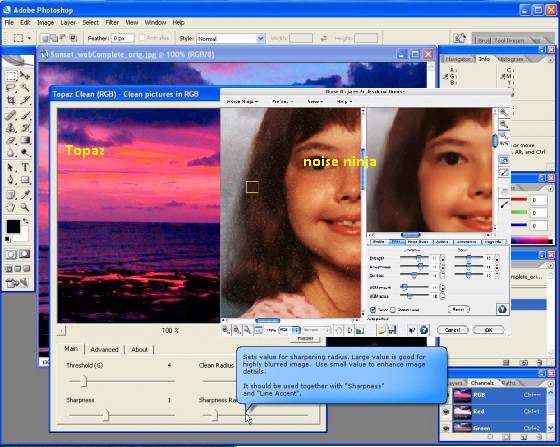
Task: Switch to the Info palette tab
Action: pyautogui.click(x=484, y=59)
